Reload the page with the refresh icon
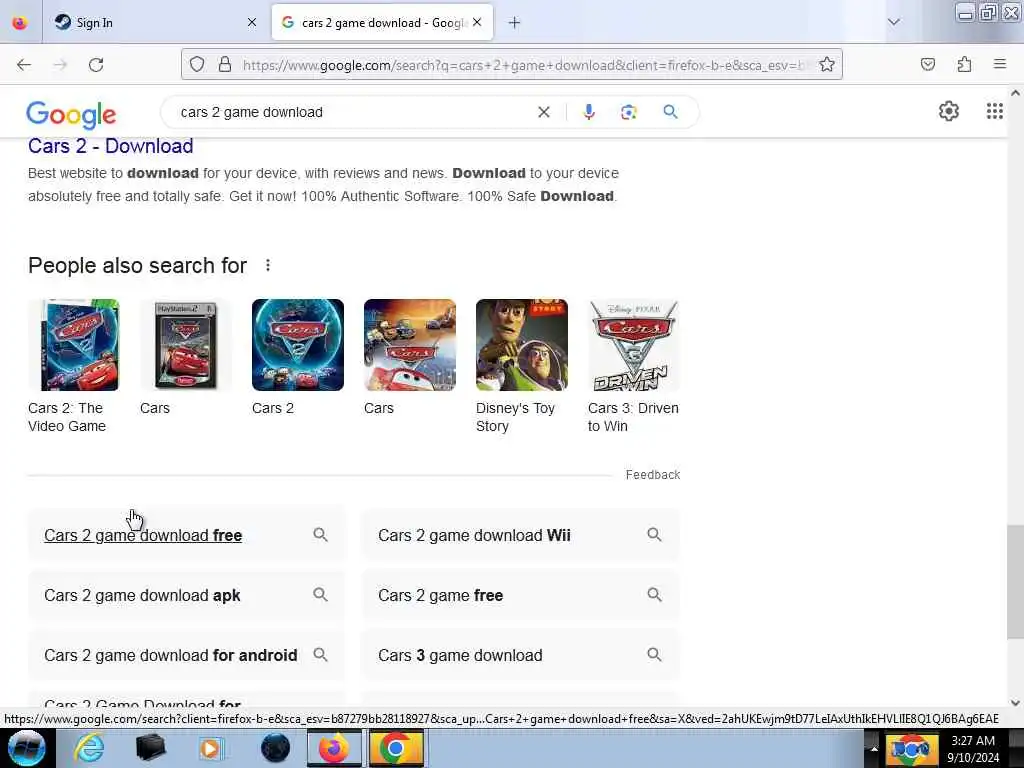Image resolution: width=1024 pixels, height=768 pixels. [x=96, y=64]
